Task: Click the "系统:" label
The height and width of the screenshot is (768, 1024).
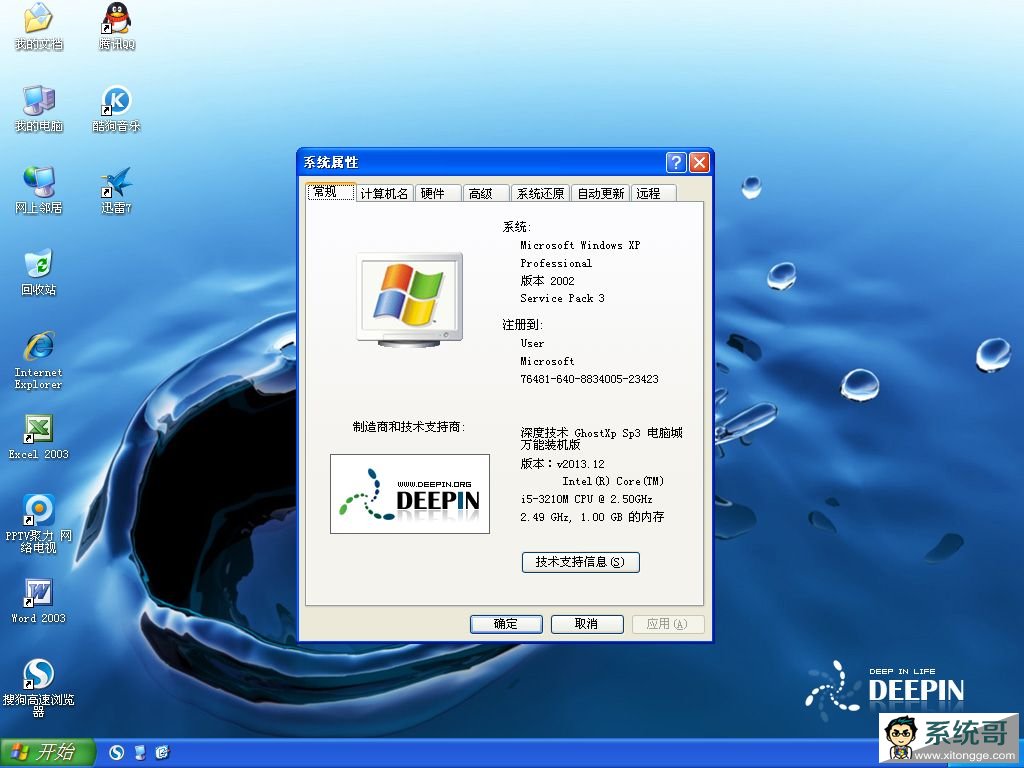Action: coord(517,227)
